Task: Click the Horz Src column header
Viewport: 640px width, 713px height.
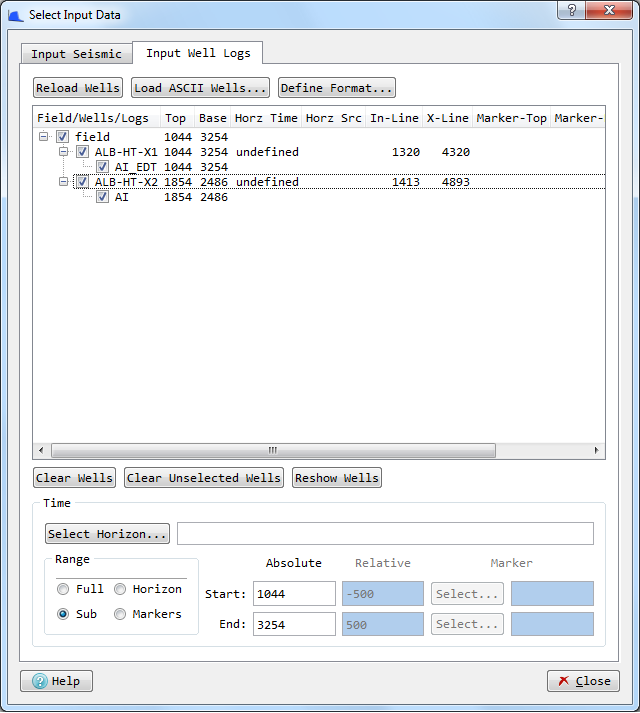Action: pyautogui.click(x=333, y=118)
